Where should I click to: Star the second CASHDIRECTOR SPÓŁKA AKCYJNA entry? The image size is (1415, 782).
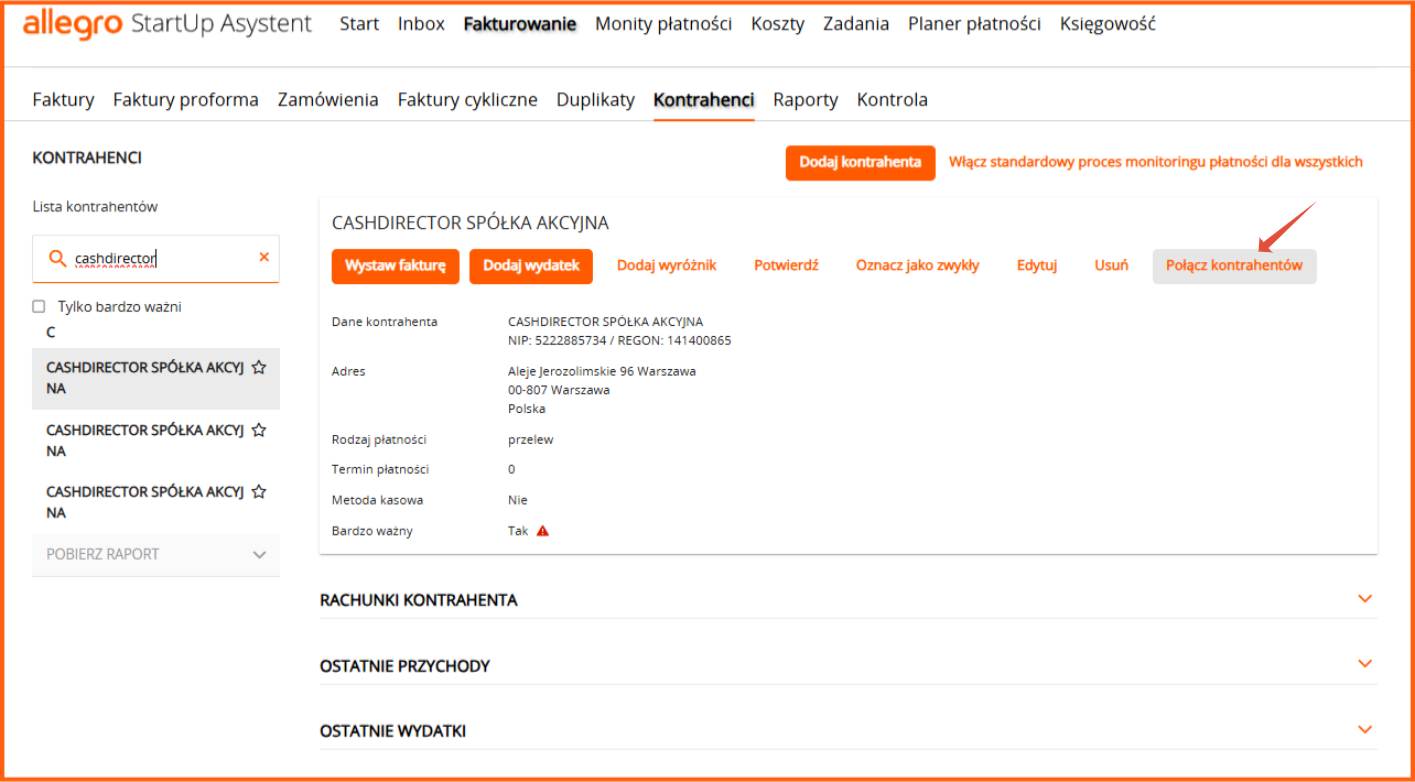(x=259, y=430)
